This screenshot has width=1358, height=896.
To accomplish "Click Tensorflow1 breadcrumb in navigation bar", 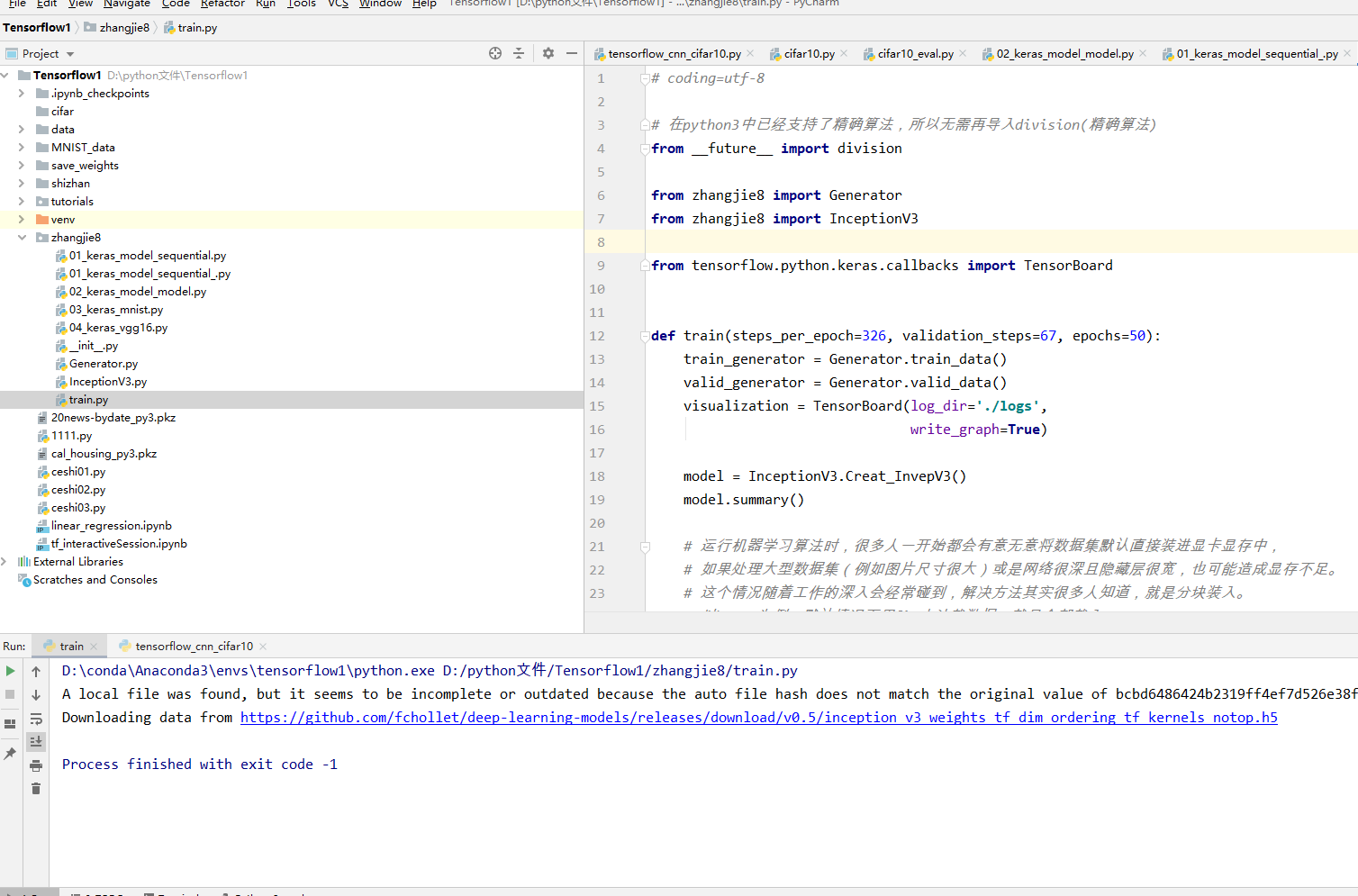I will point(37,28).
